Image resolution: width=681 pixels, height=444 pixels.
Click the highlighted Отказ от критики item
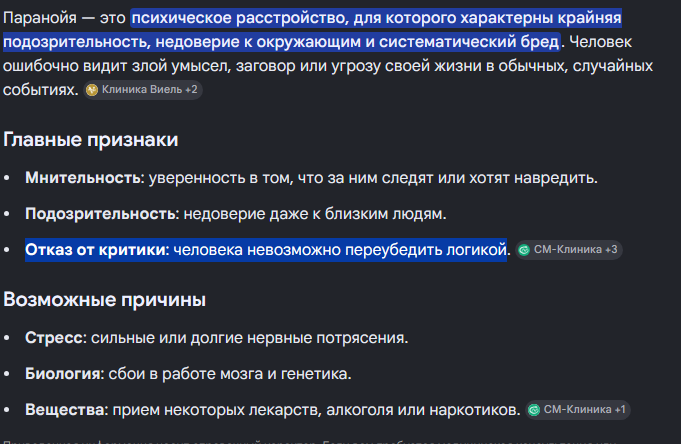266,250
